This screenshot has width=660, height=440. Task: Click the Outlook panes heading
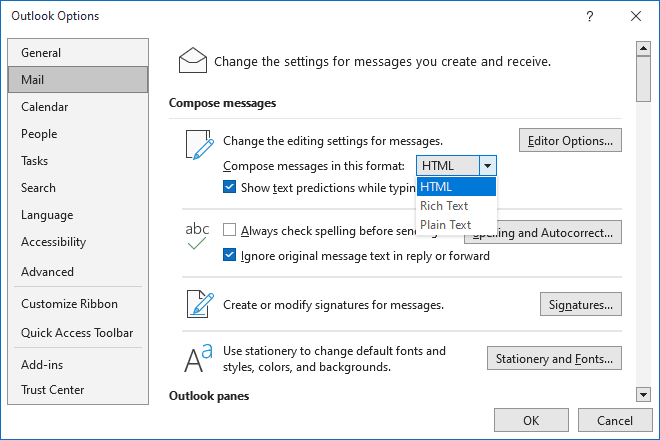209,396
